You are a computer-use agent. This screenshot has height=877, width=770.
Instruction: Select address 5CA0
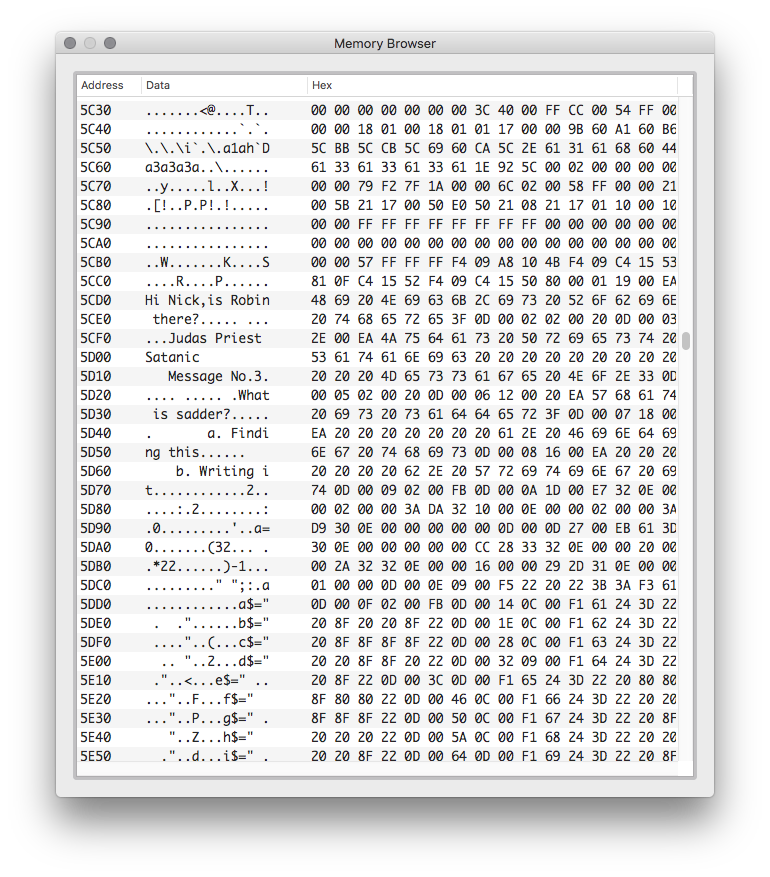(96, 243)
